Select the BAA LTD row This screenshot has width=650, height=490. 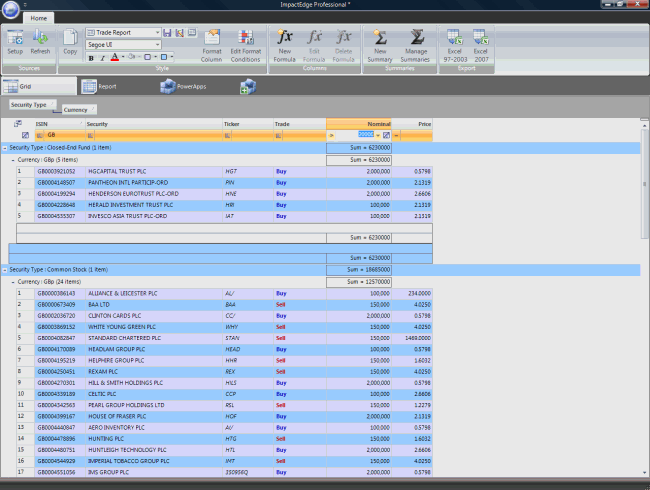coord(224,305)
